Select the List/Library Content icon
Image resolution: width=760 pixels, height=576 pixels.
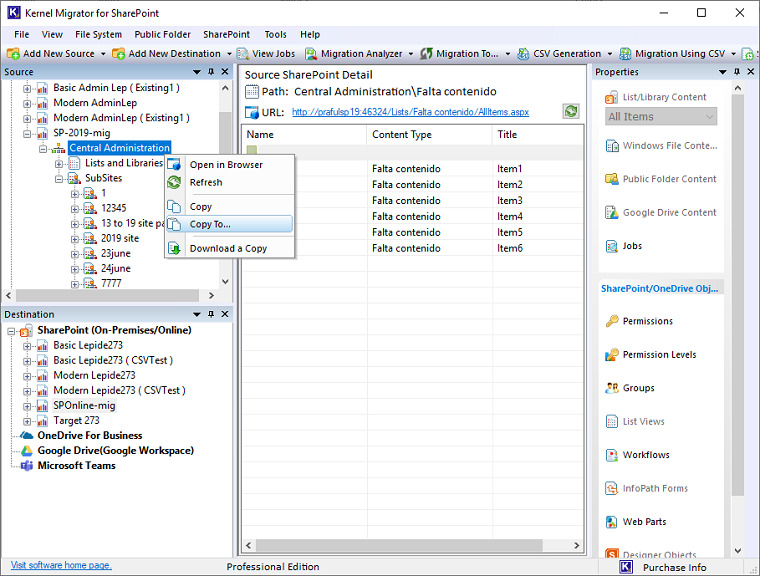612,97
